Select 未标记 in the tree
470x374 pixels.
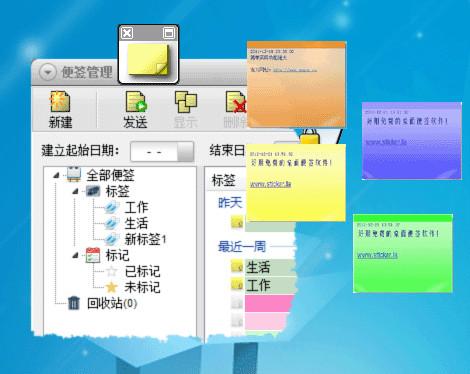tap(142, 287)
